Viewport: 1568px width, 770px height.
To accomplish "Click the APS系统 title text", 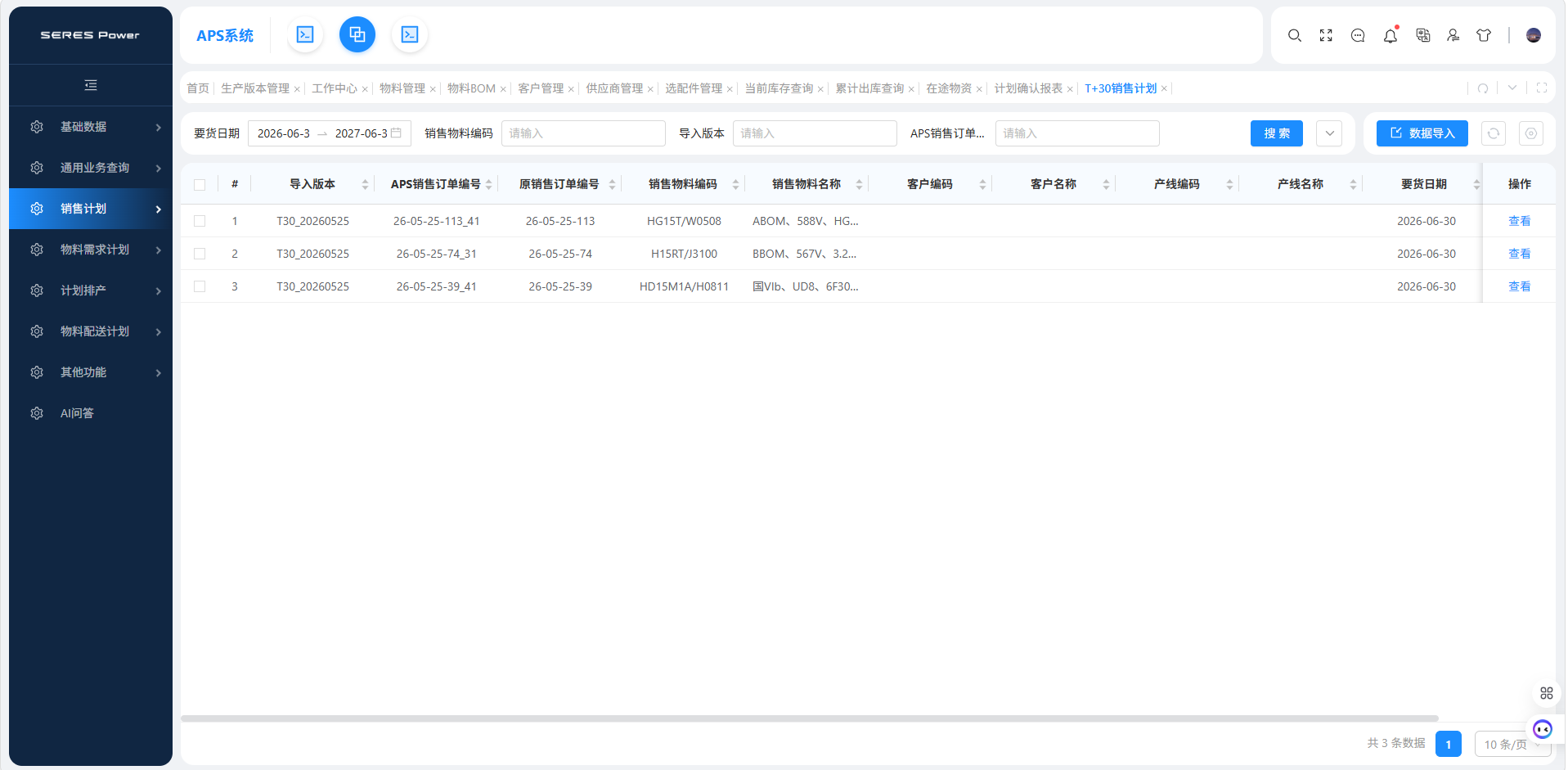I will [225, 35].
